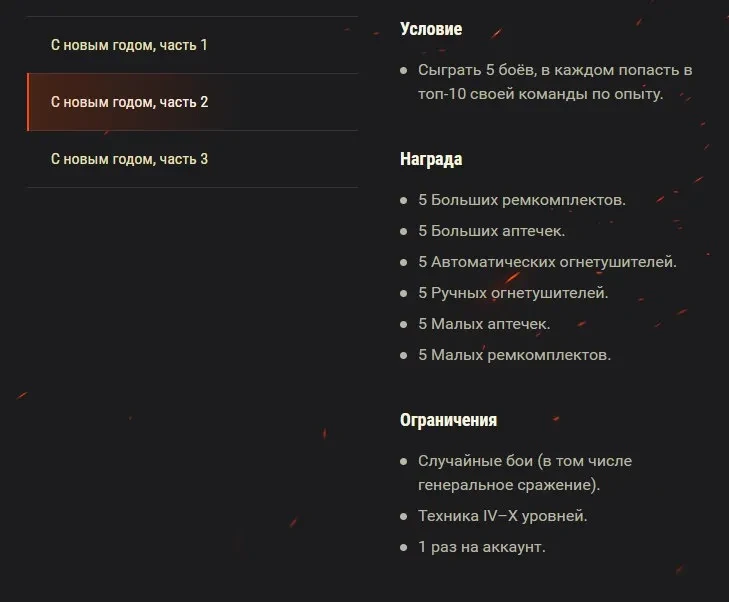Select the "Техника IV–X уровней" restriction

click(x=502, y=516)
